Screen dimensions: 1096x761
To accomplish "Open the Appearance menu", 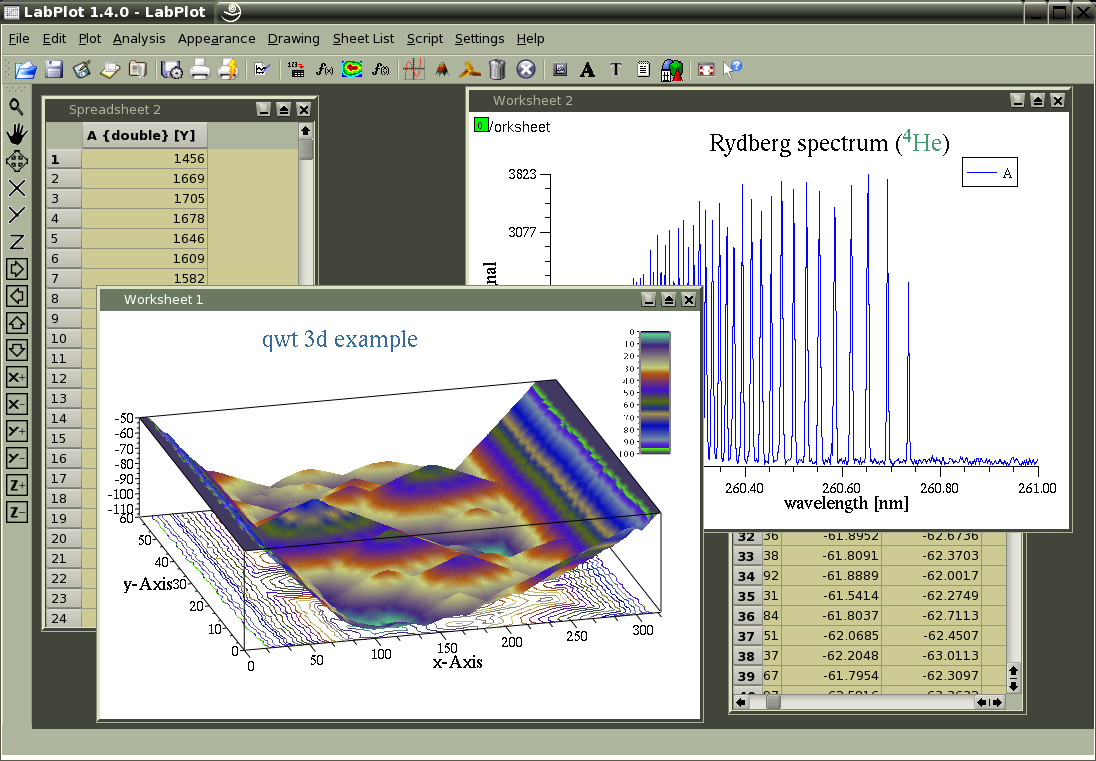I will pos(216,38).
